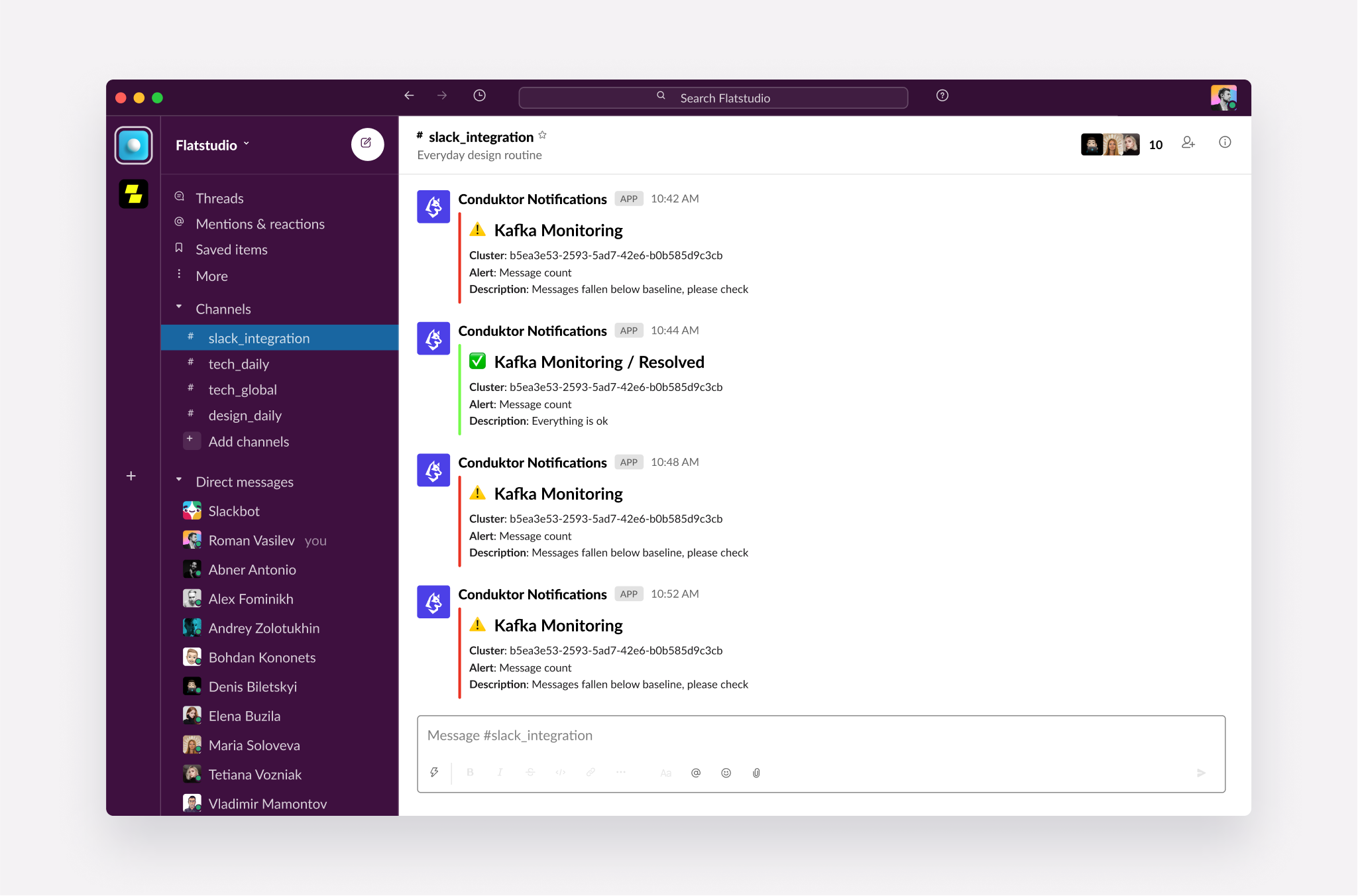This screenshot has width=1358, height=896.
Task: Toggle bold formatting in composer
Action: [470, 772]
